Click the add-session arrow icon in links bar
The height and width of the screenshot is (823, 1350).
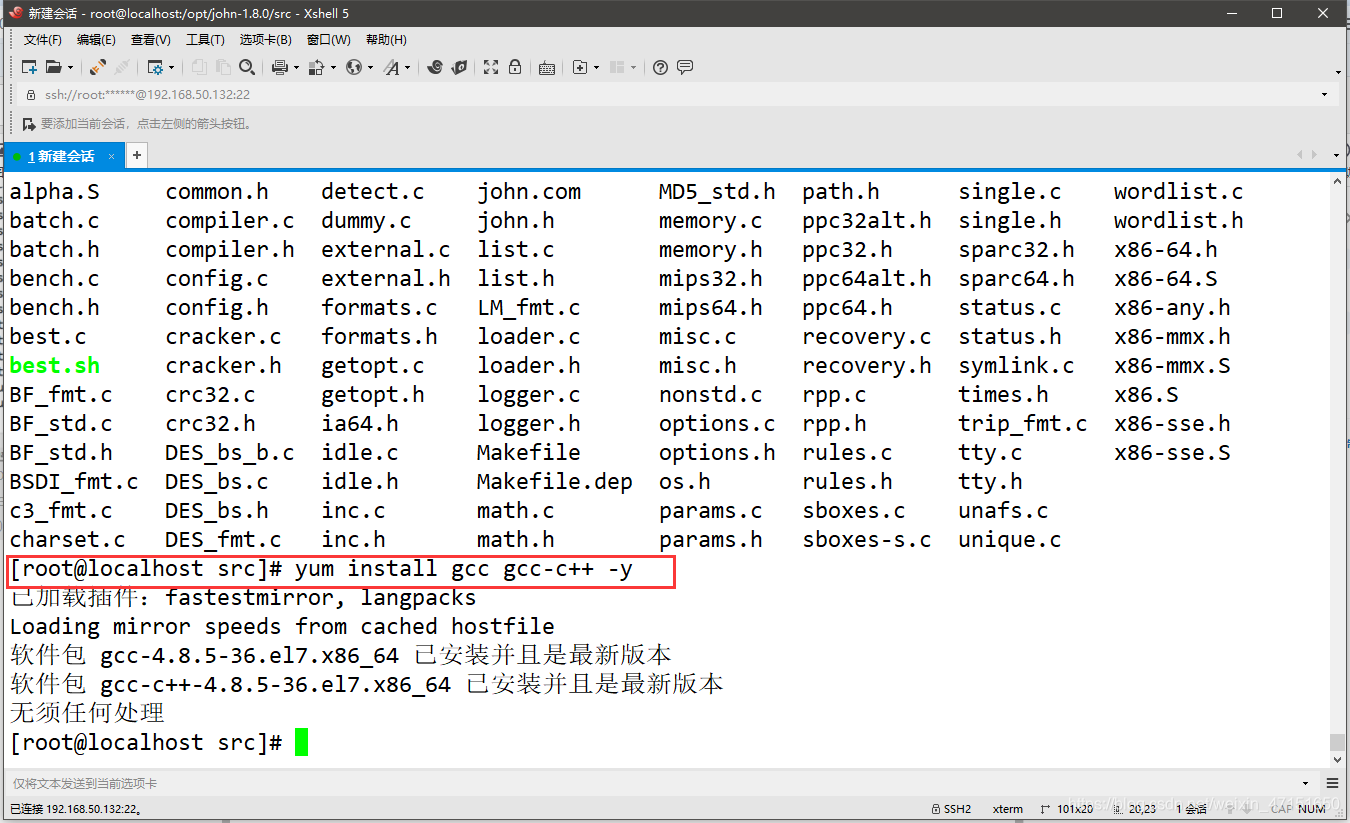[28, 124]
